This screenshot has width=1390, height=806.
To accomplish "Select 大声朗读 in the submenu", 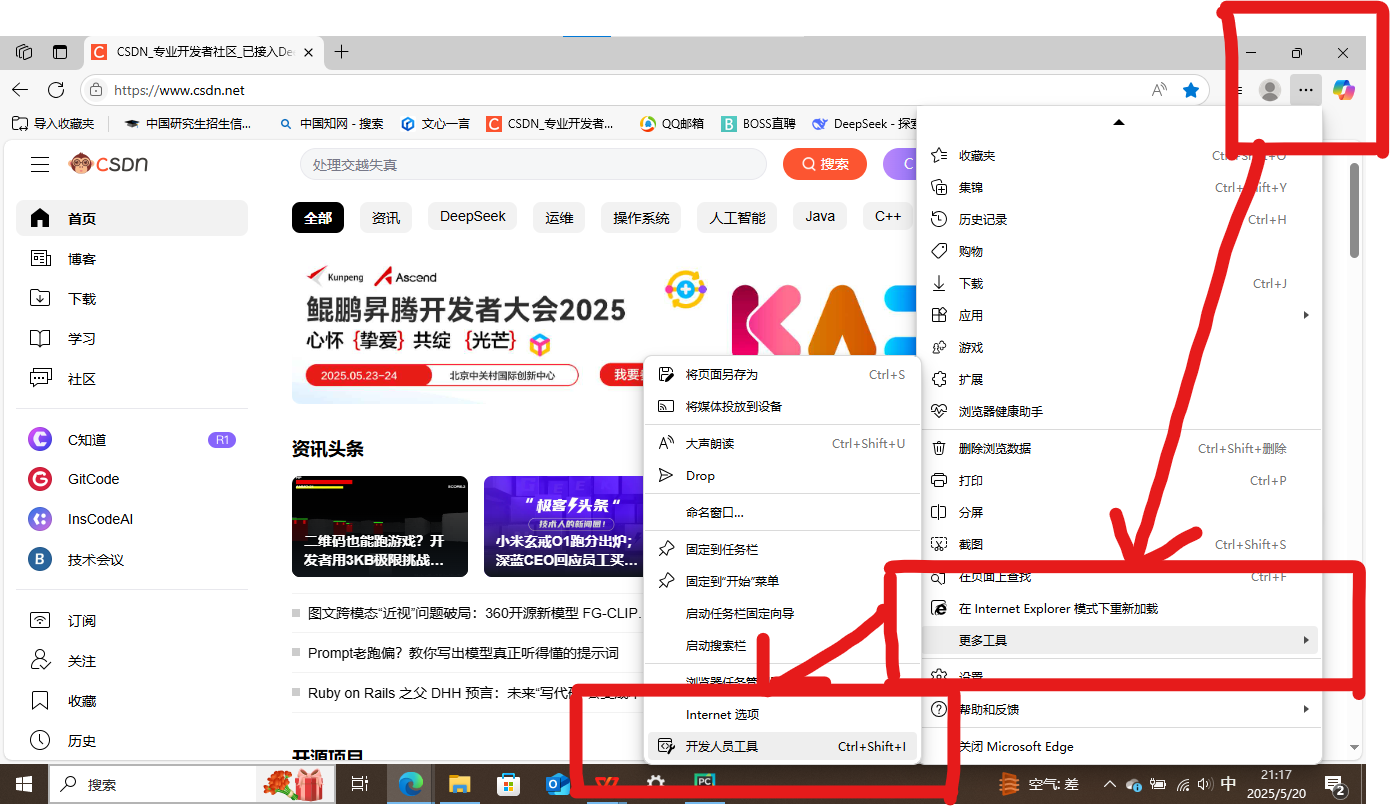I will (782, 443).
